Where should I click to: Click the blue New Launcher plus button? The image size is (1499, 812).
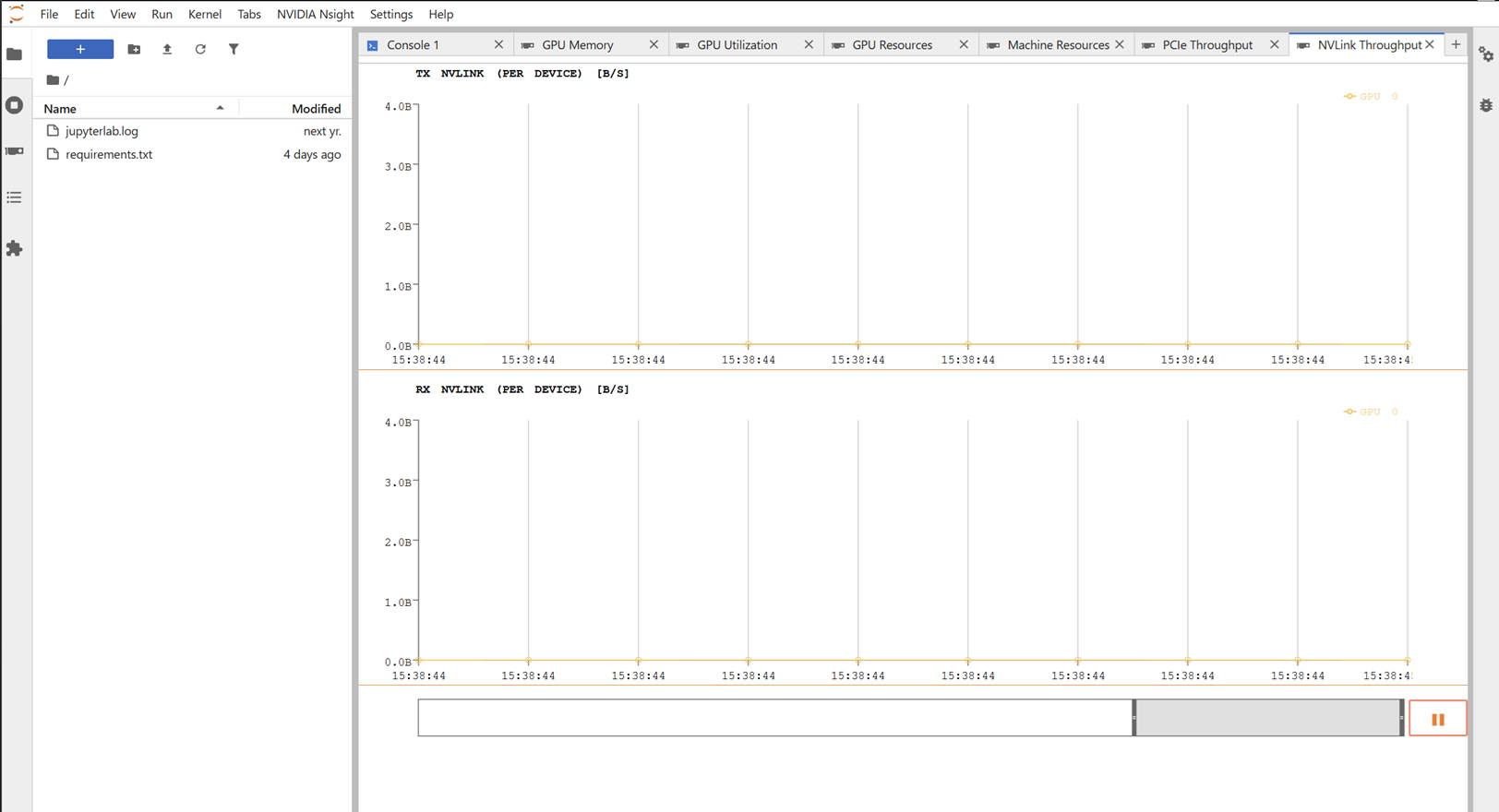click(x=80, y=49)
